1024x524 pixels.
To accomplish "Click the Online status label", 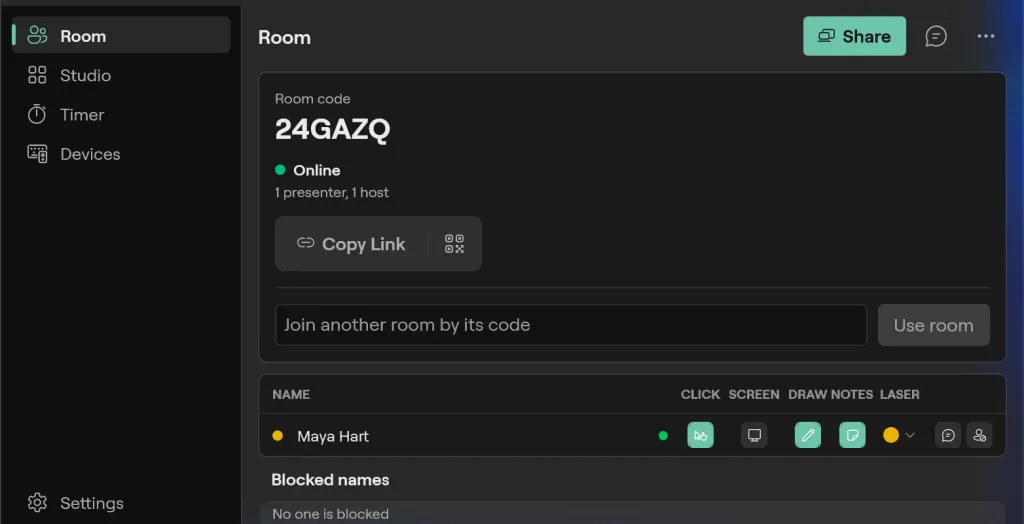I will 317,171.
